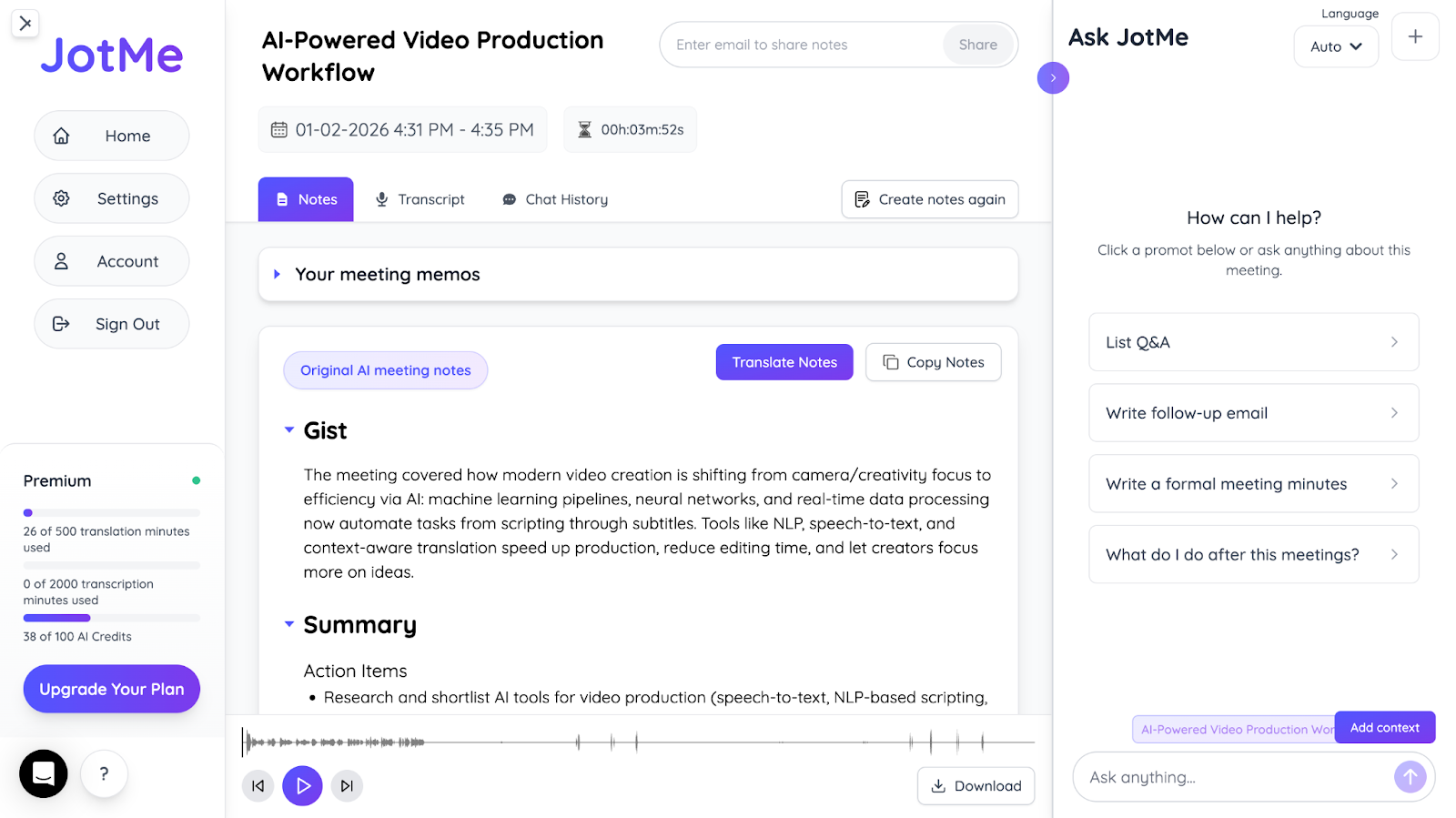The image size is (1456, 818).
Task: Open the Chat History tab
Action: [x=555, y=199]
